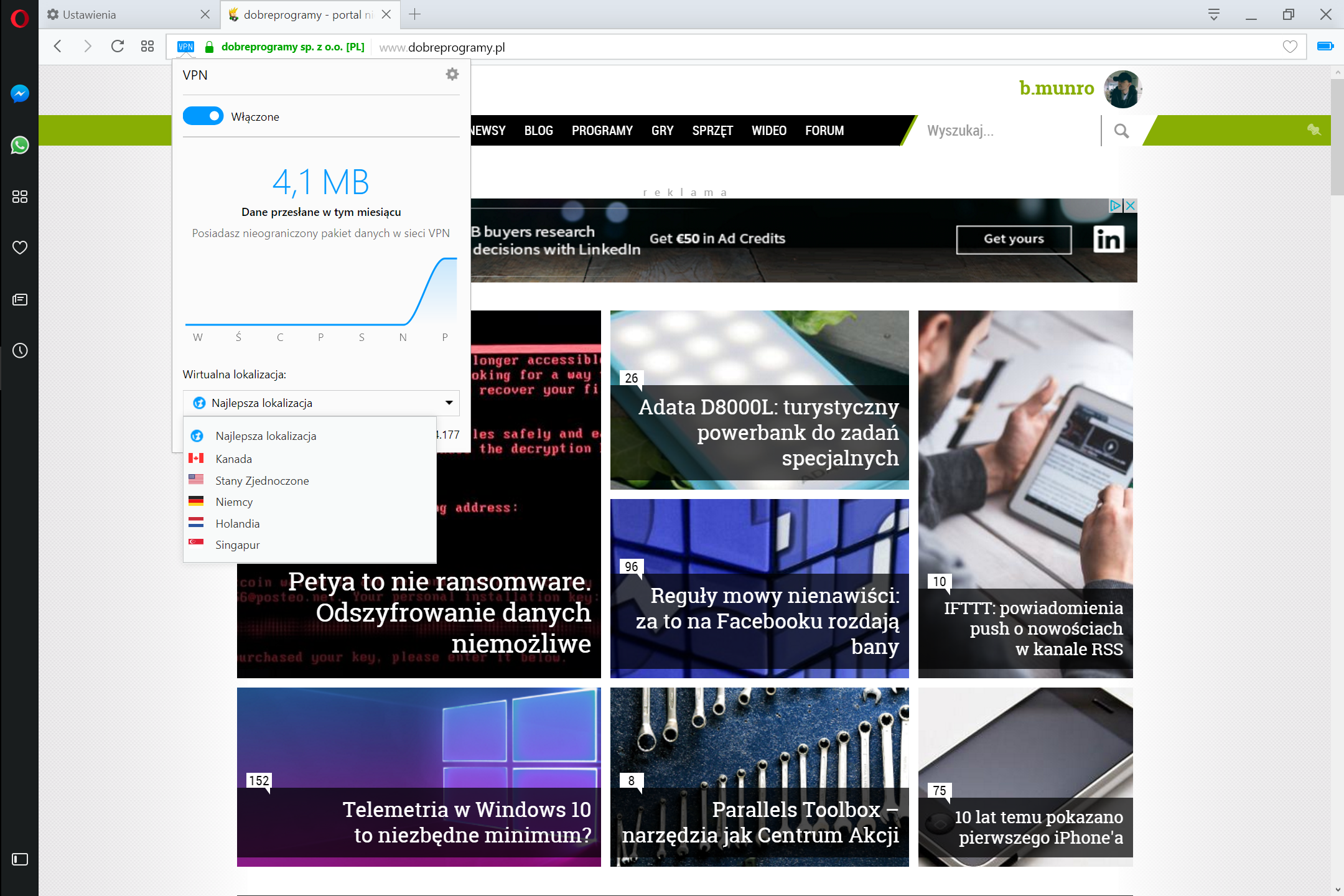
Task: Open the PROGRAMY menu item
Action: (x=602, y=131)
